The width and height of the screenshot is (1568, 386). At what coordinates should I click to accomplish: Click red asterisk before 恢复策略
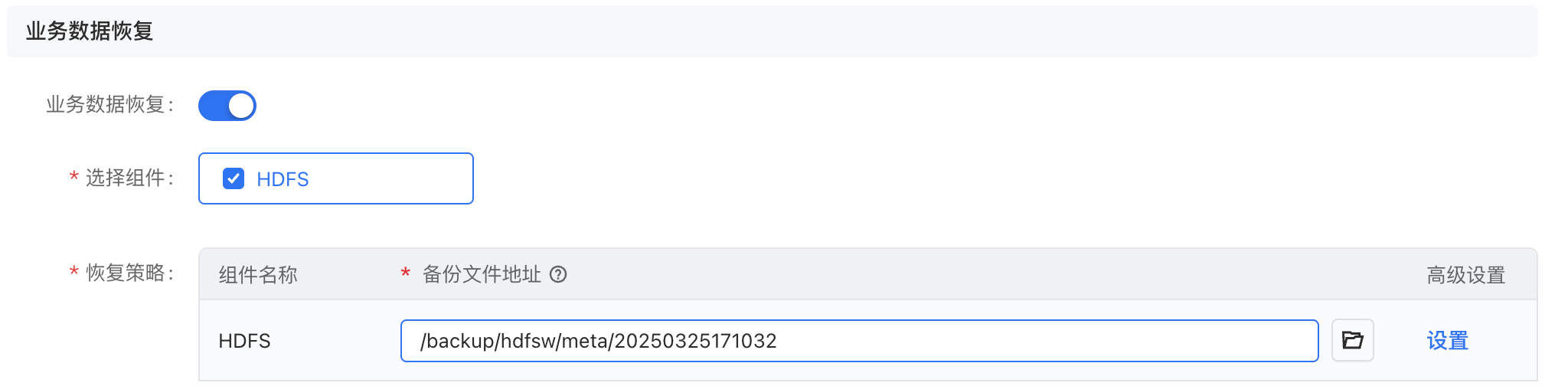[73, 273]
